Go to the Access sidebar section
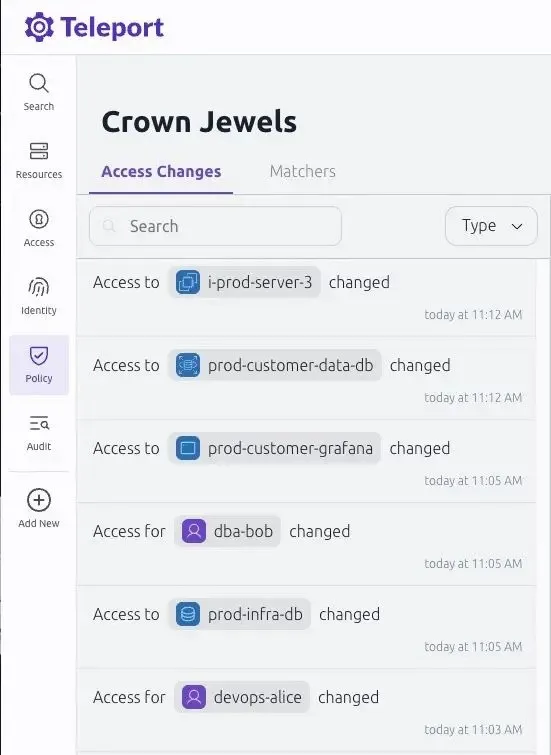Viewport: 551px width, 755px height. [39, 228]
